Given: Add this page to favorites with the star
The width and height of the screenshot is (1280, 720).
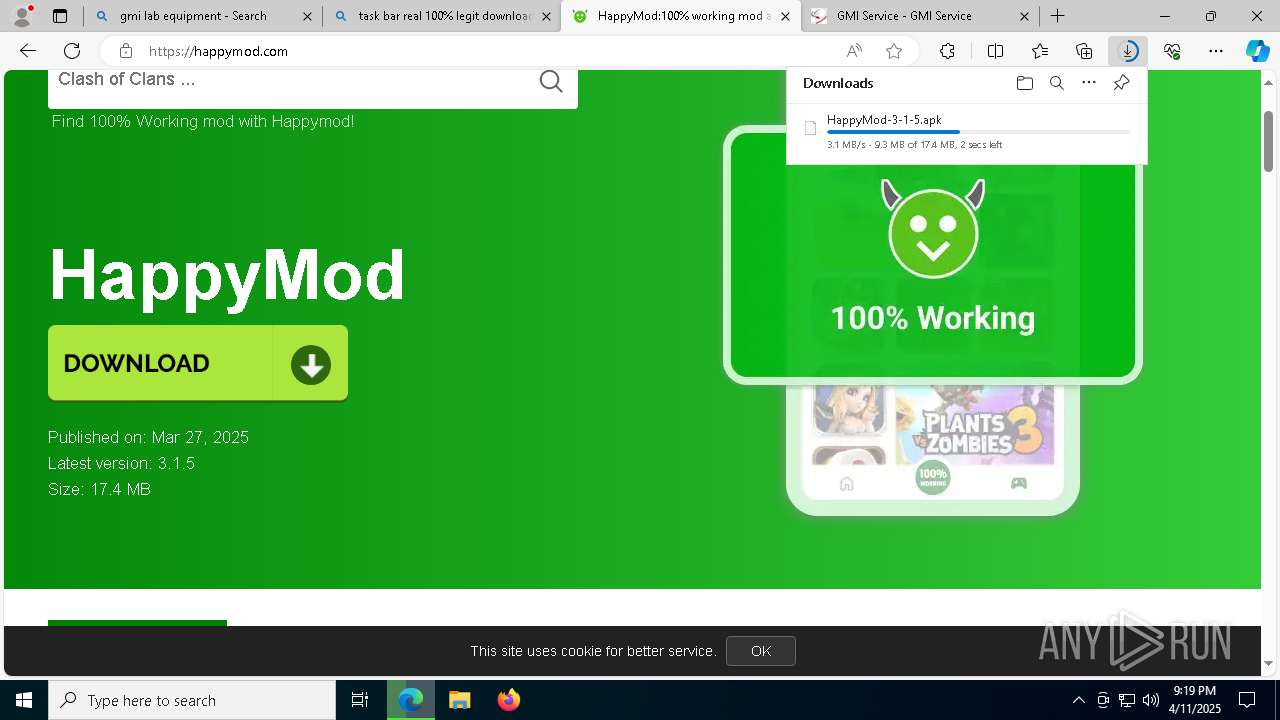Looking at the screenshot, I should click(x=894, y=51).
